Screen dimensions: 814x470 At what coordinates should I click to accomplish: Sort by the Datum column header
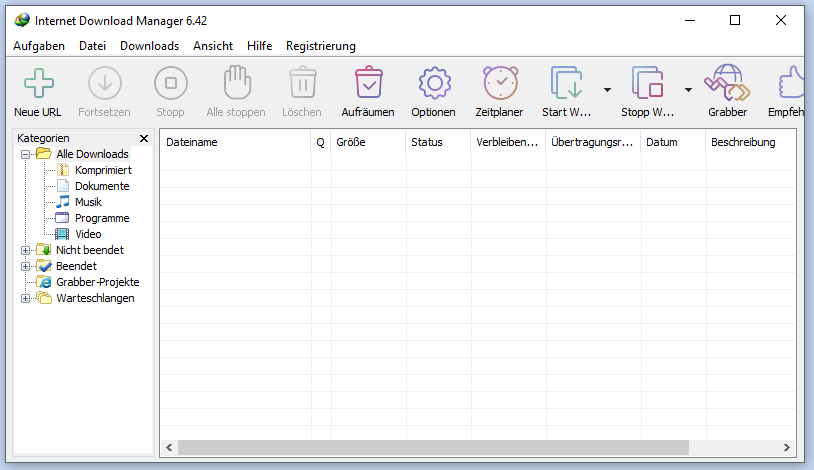[673, 142]
